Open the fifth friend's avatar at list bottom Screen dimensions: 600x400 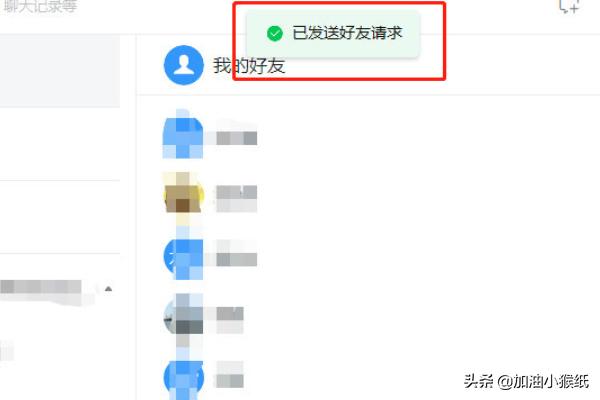184,378
